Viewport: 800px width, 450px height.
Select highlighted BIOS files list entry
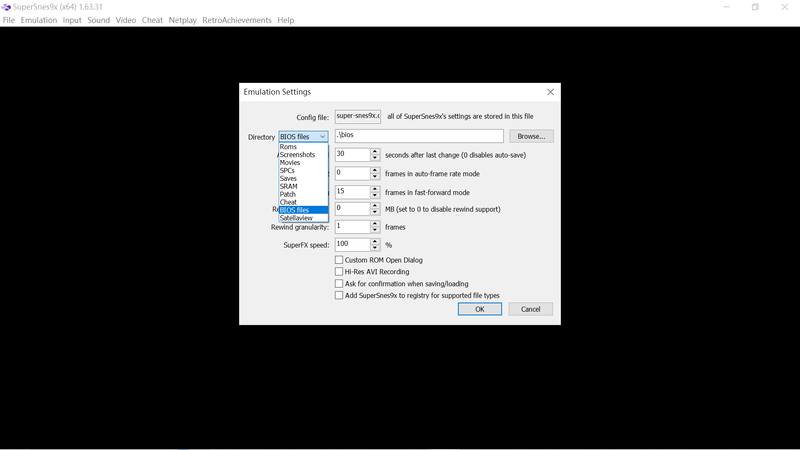[303, 210]
